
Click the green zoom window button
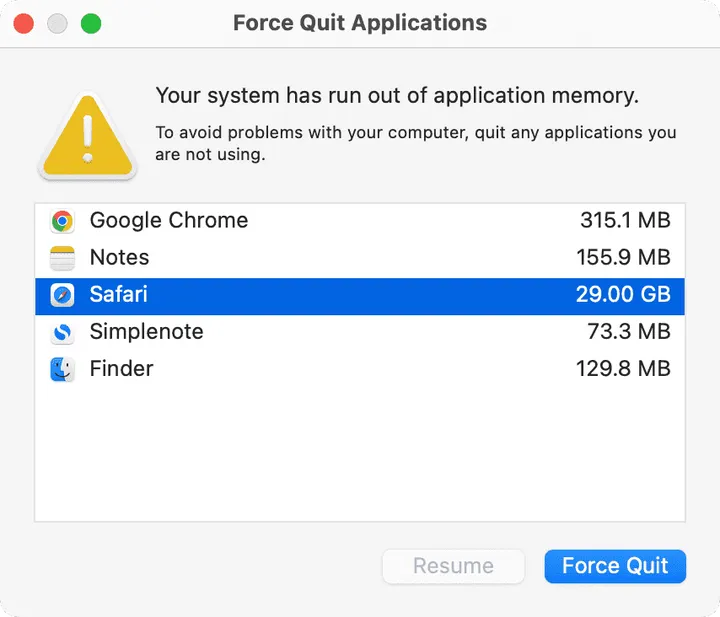[91, 23]
